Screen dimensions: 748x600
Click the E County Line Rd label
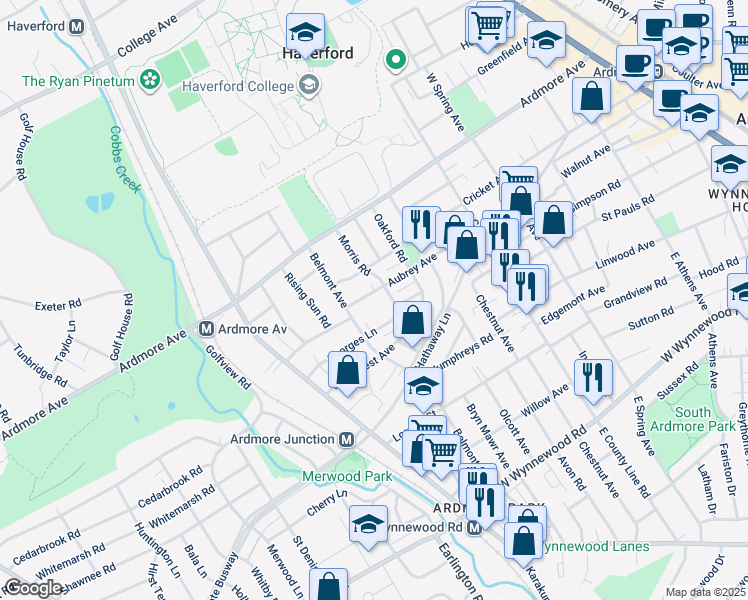pos(624,462)
